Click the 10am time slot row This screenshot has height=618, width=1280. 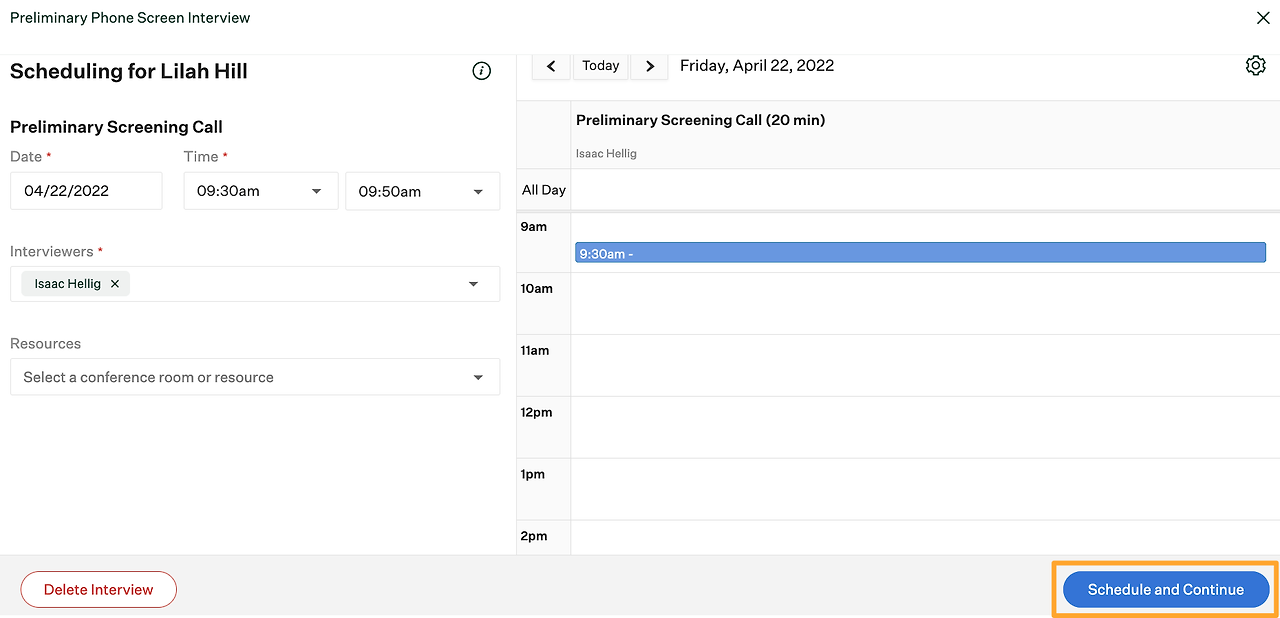pyautogui.click(x=920, y=304)
